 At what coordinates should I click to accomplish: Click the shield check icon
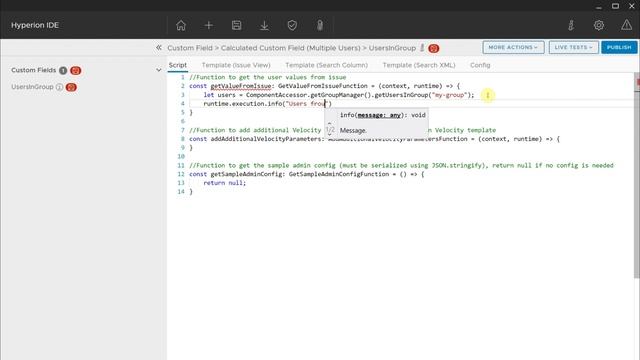pyautogui.click(x=292, y=25)
